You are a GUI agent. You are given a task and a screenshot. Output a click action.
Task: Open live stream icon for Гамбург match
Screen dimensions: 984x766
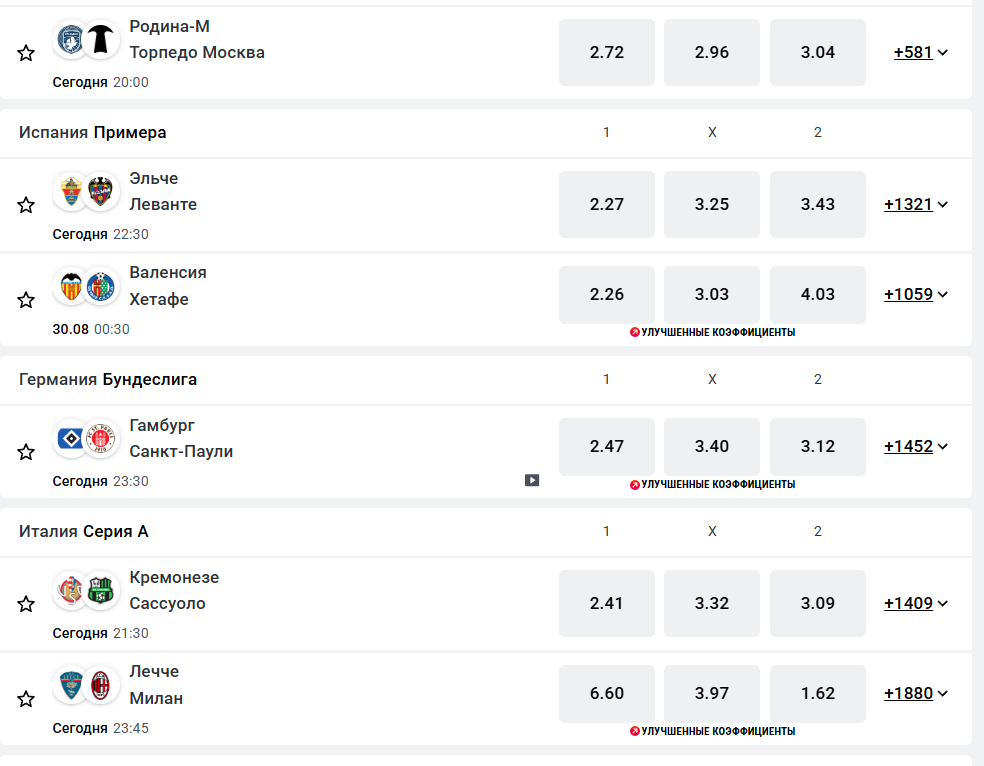[532, 480]
